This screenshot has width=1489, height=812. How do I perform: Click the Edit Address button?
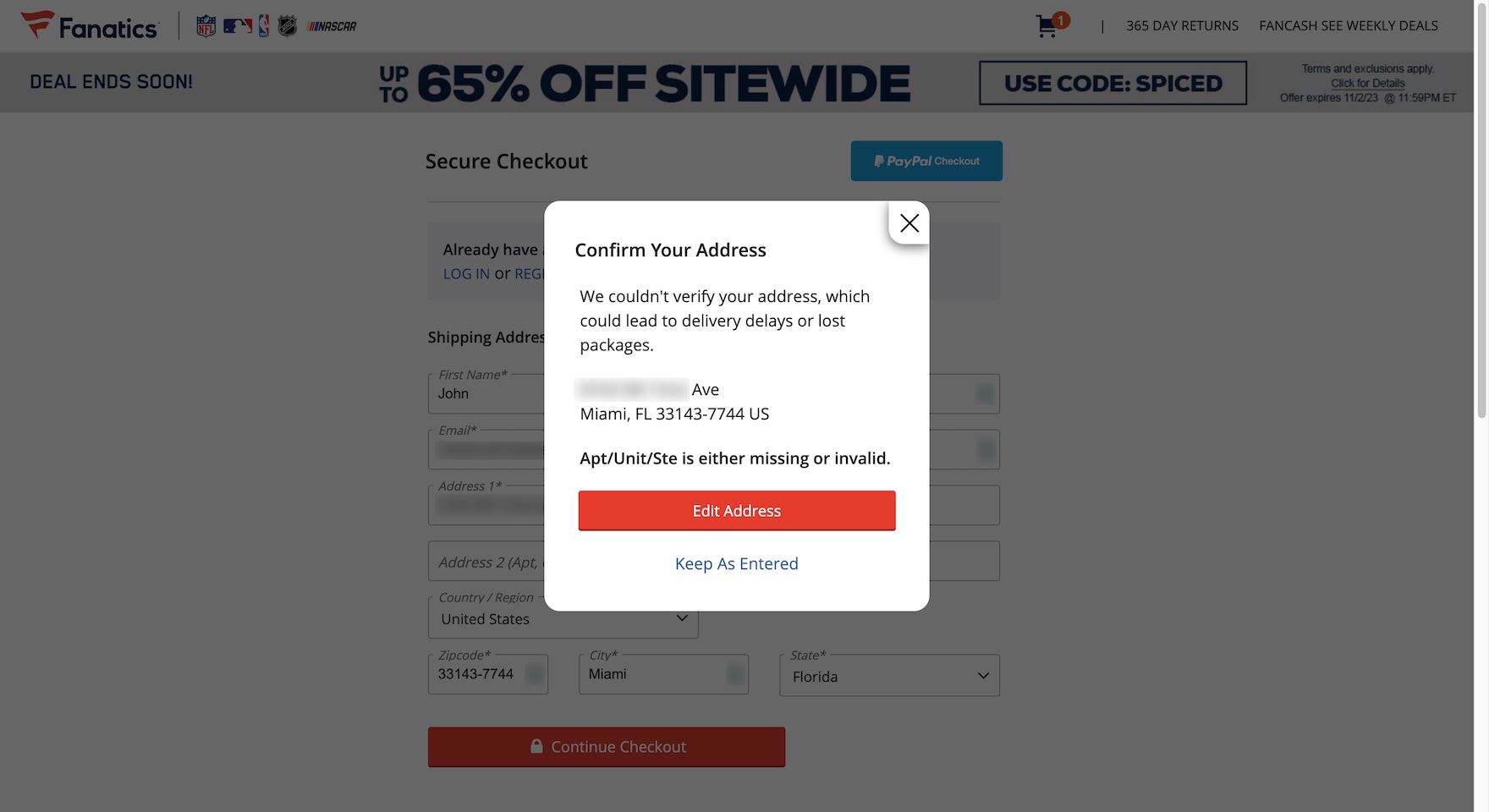[x=736, y=510]
